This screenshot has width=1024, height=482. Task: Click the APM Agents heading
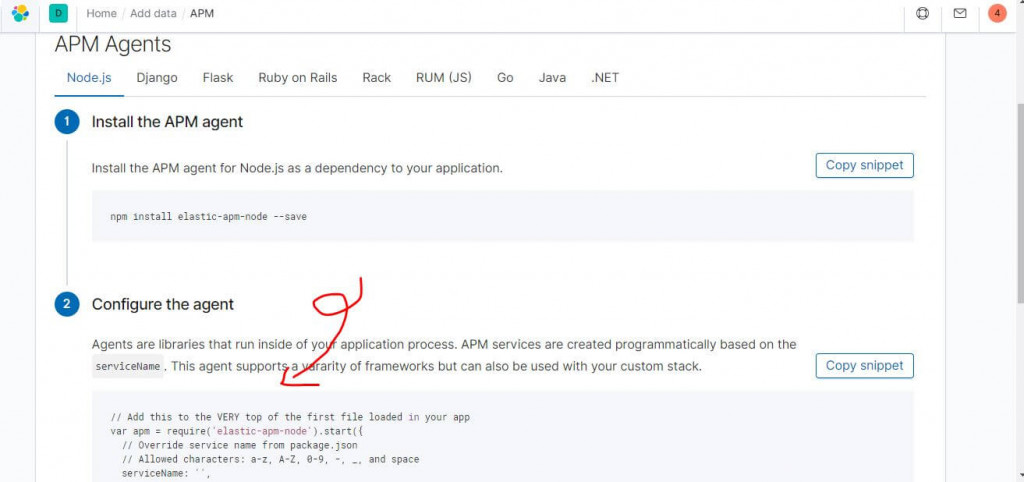(x=112, y=44)
